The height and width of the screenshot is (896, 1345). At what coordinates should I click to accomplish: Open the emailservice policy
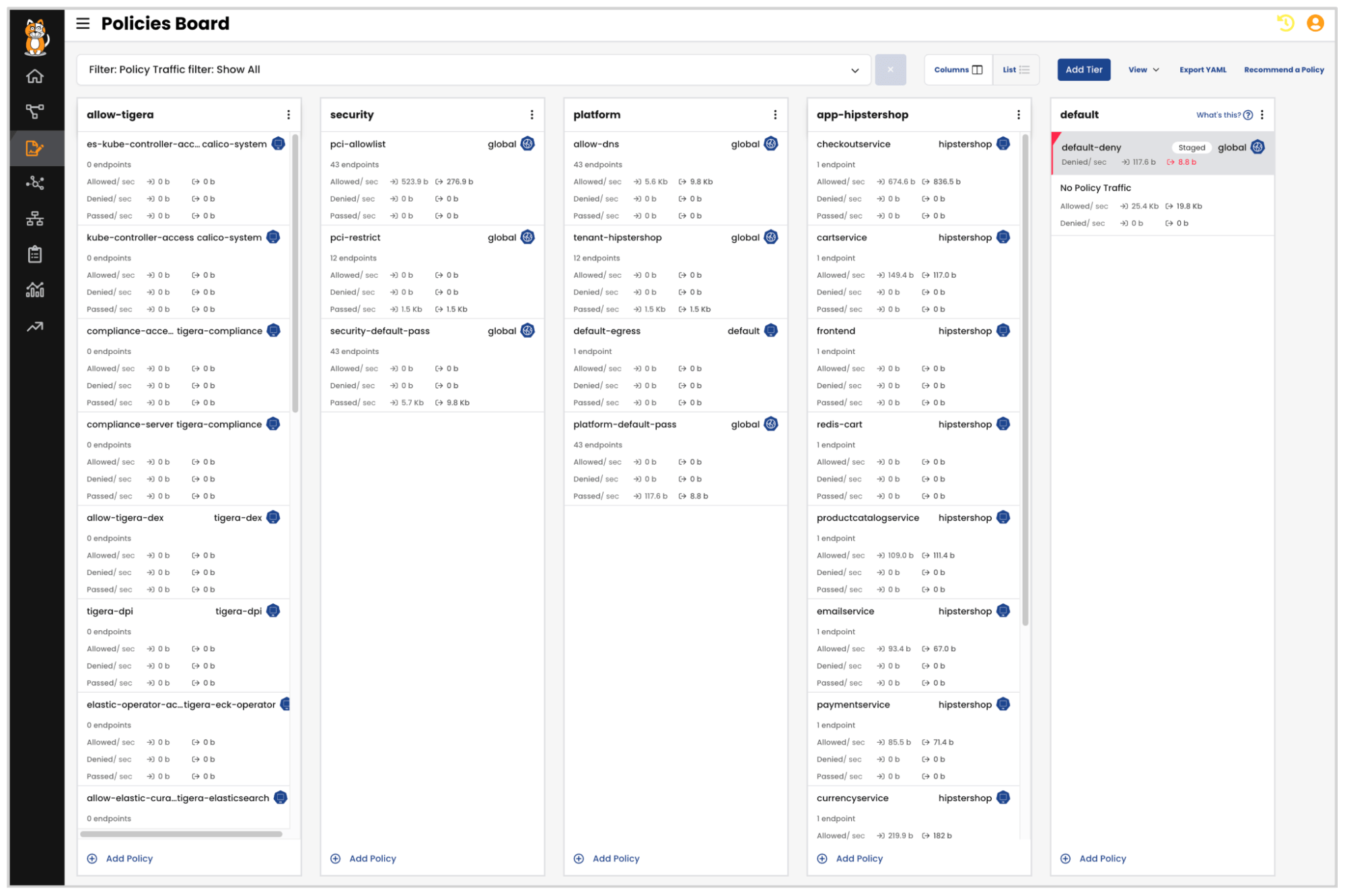click(914, 646)
